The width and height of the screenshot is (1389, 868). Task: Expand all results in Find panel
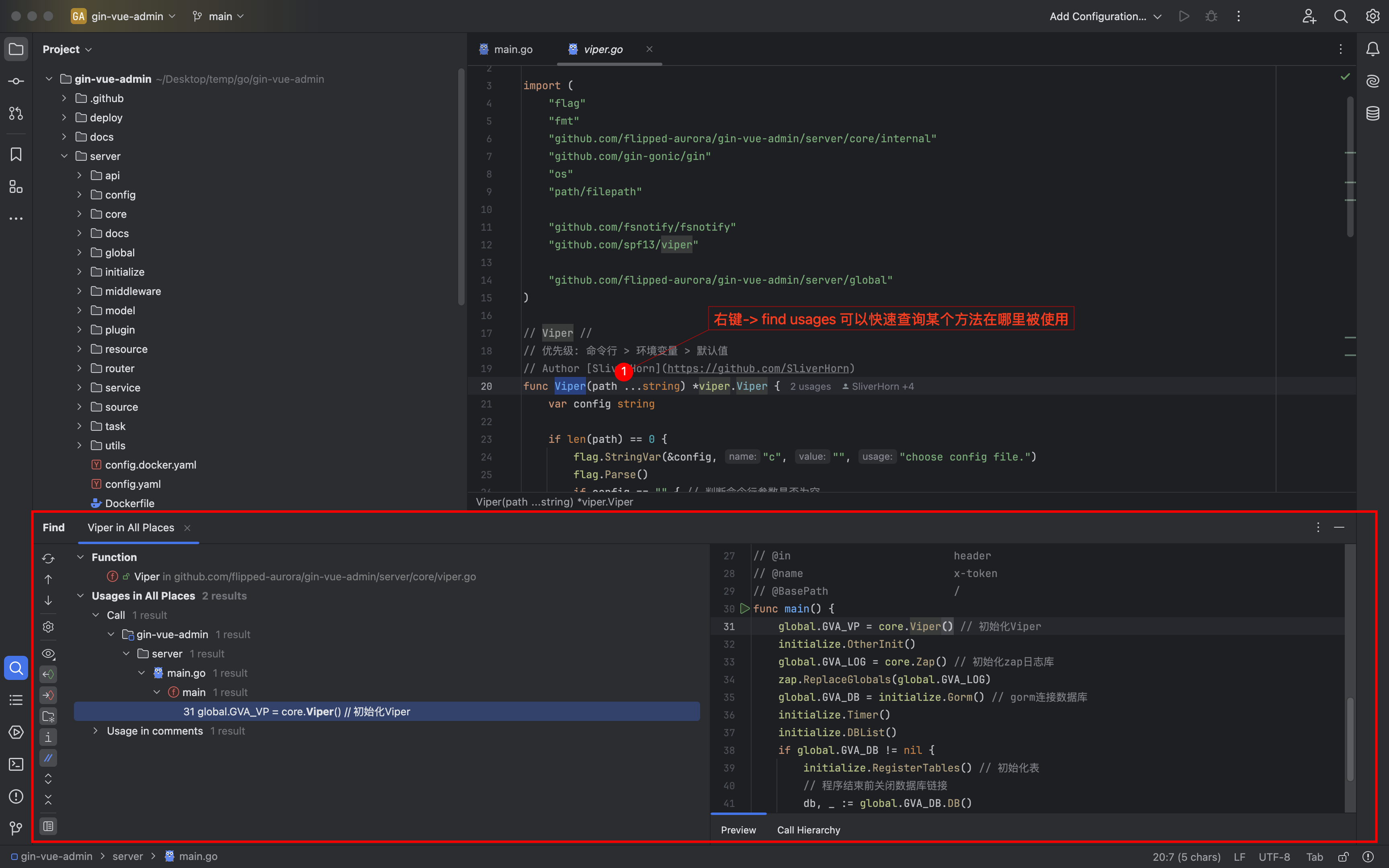[x=48, y=779]
